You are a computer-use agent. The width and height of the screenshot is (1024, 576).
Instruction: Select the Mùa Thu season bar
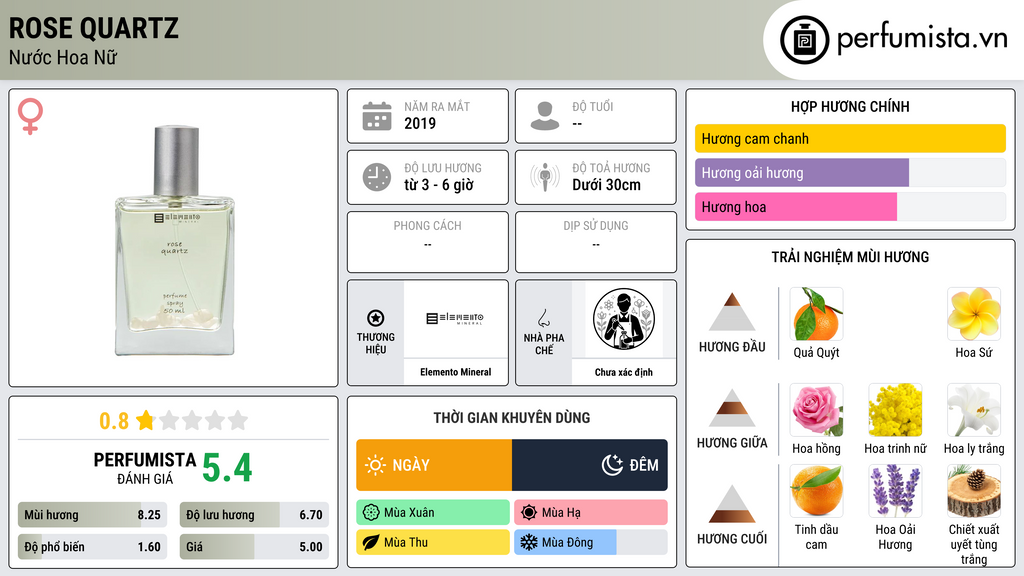click(433, 542)
